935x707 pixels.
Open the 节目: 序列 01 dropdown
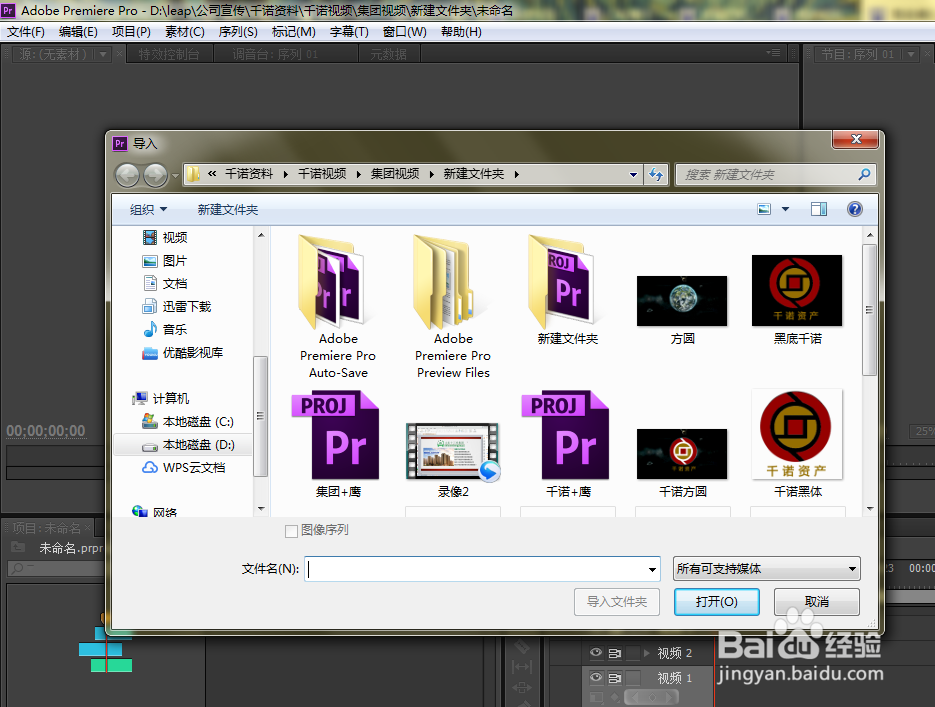tap(911, 54)
